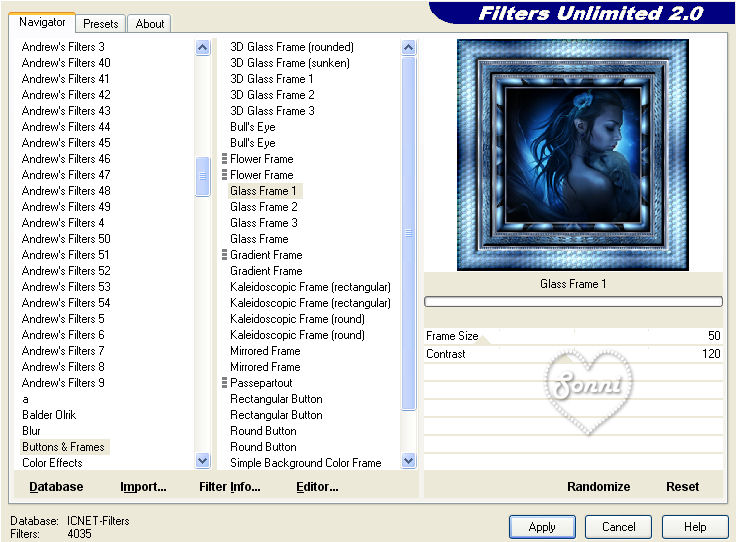The image size is (736, 542).
Task: Click the Apply button
Action: click(x=542, y=527)
